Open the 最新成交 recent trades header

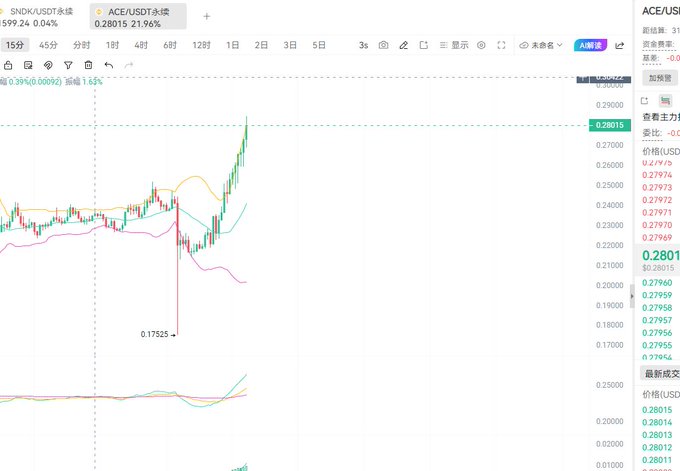pos(661,374)
